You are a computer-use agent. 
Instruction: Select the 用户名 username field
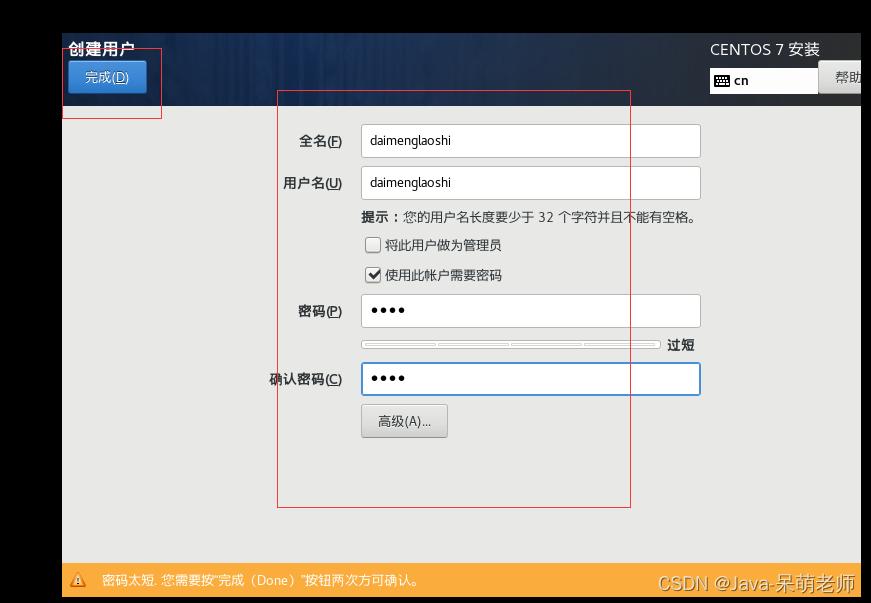click(x=530, y=183)
